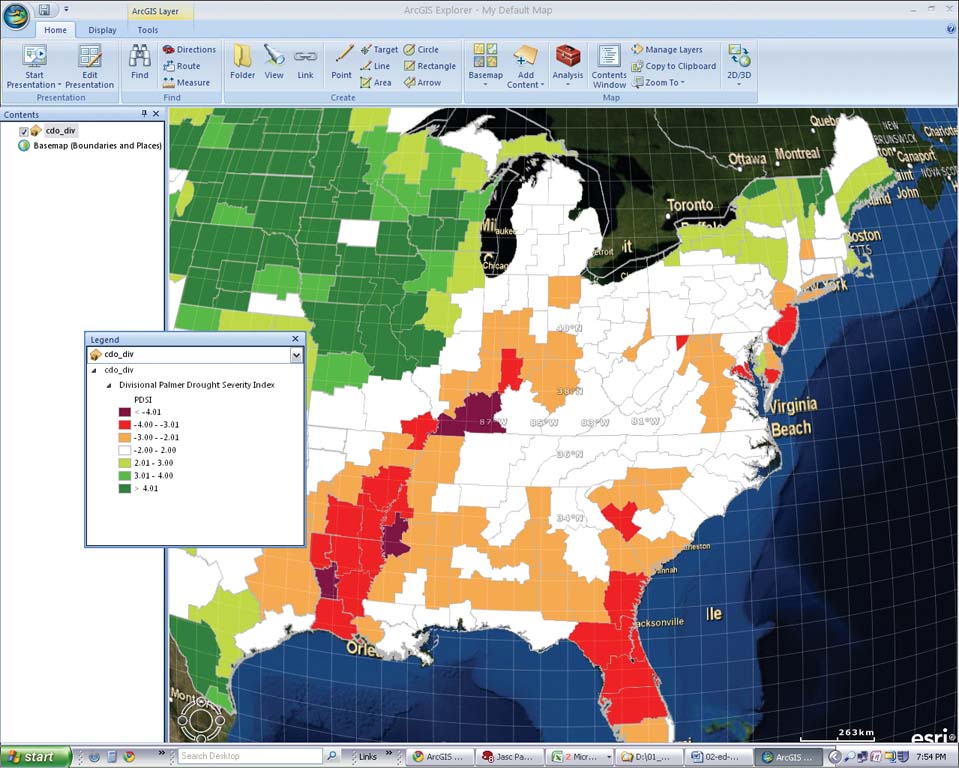Click the Save icon in quick access toolbar
Image resolution: width=959 pixels, height=768 pixels.
click(44, 10)
